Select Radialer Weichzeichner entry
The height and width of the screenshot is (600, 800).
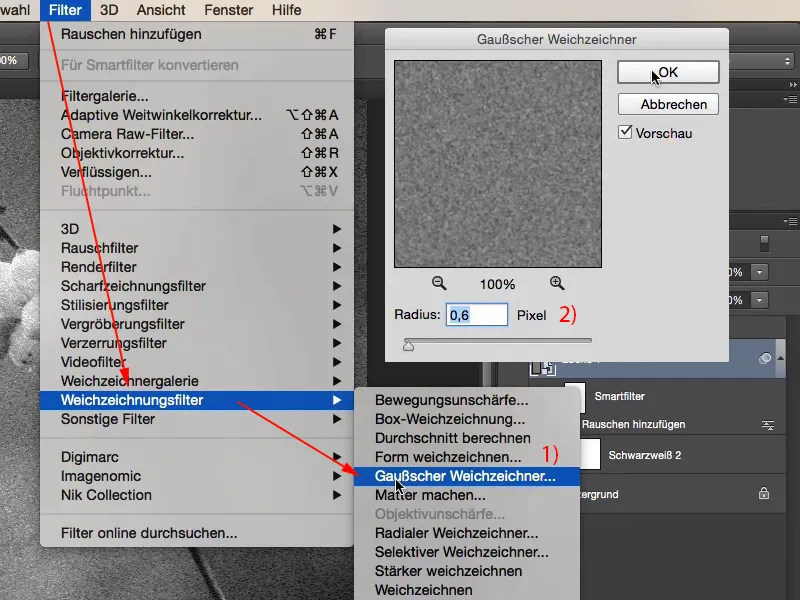coord(467,533)
